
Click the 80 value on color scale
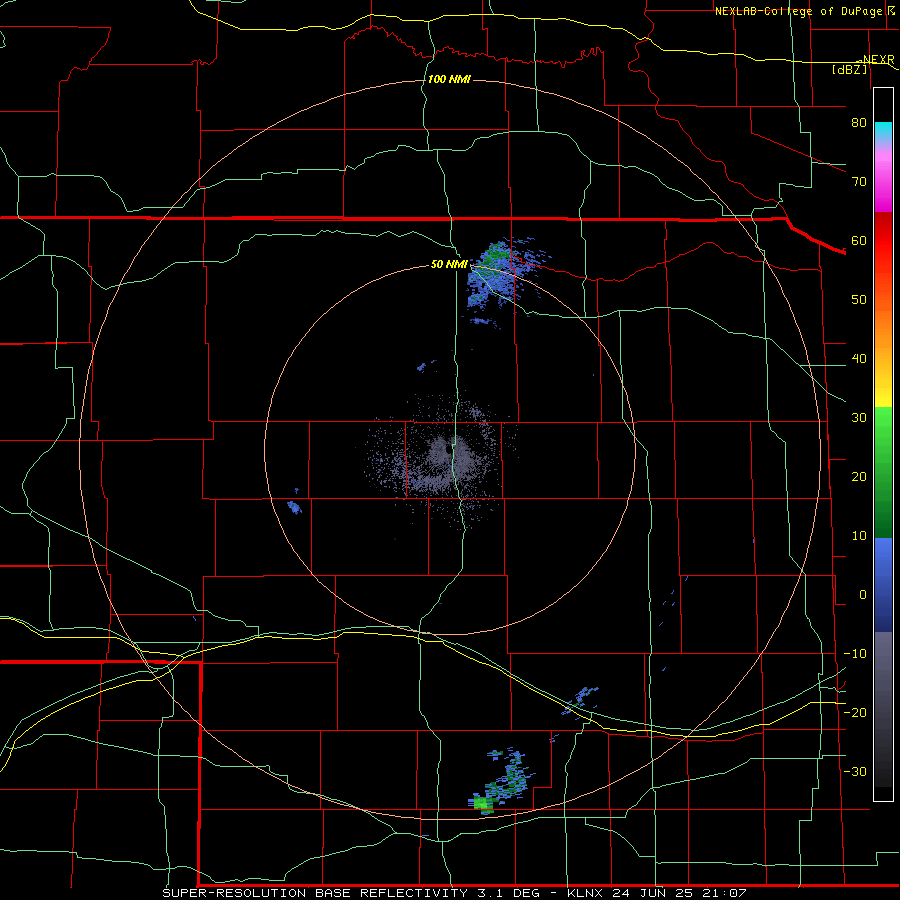tap(859, 123)
